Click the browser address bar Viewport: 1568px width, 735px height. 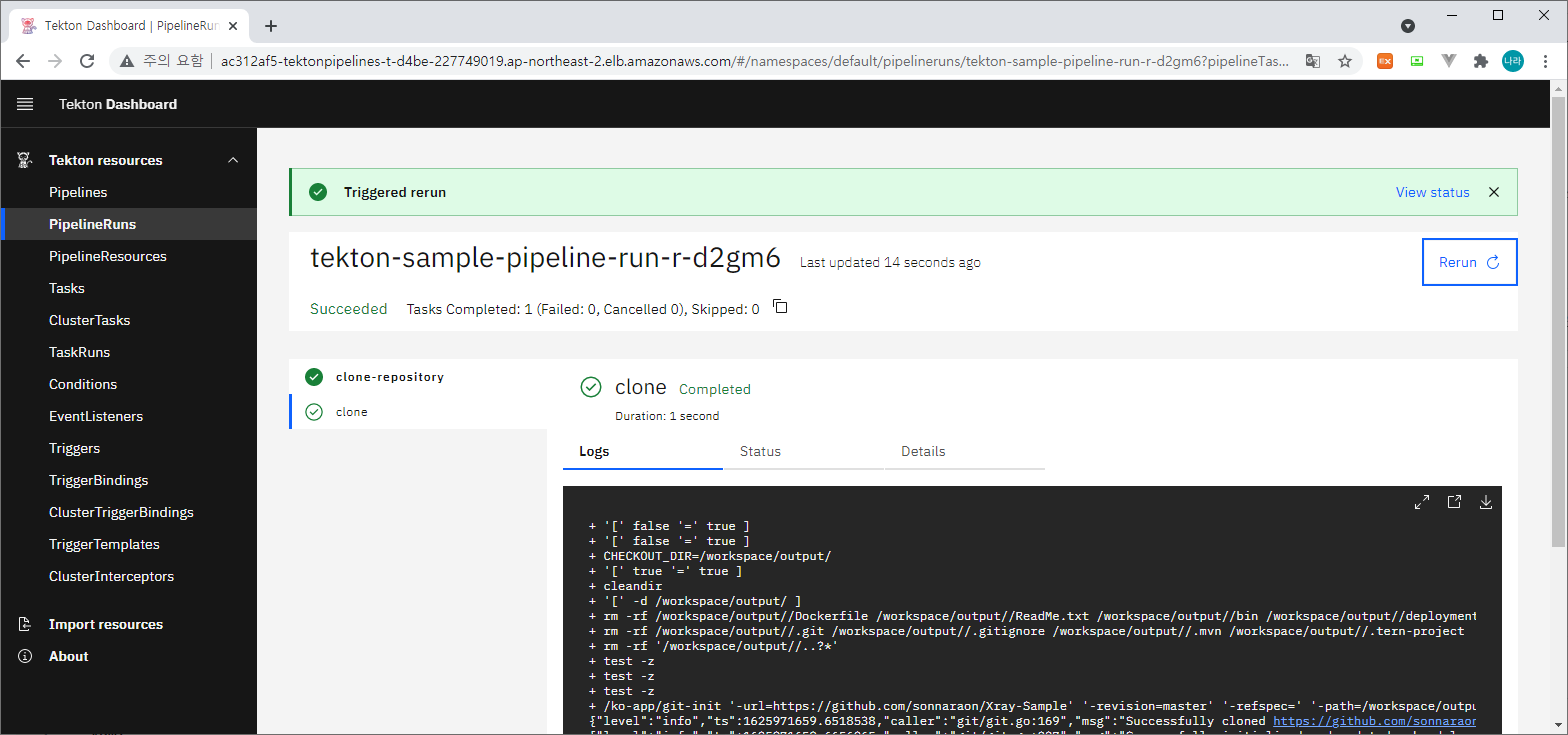755,61
